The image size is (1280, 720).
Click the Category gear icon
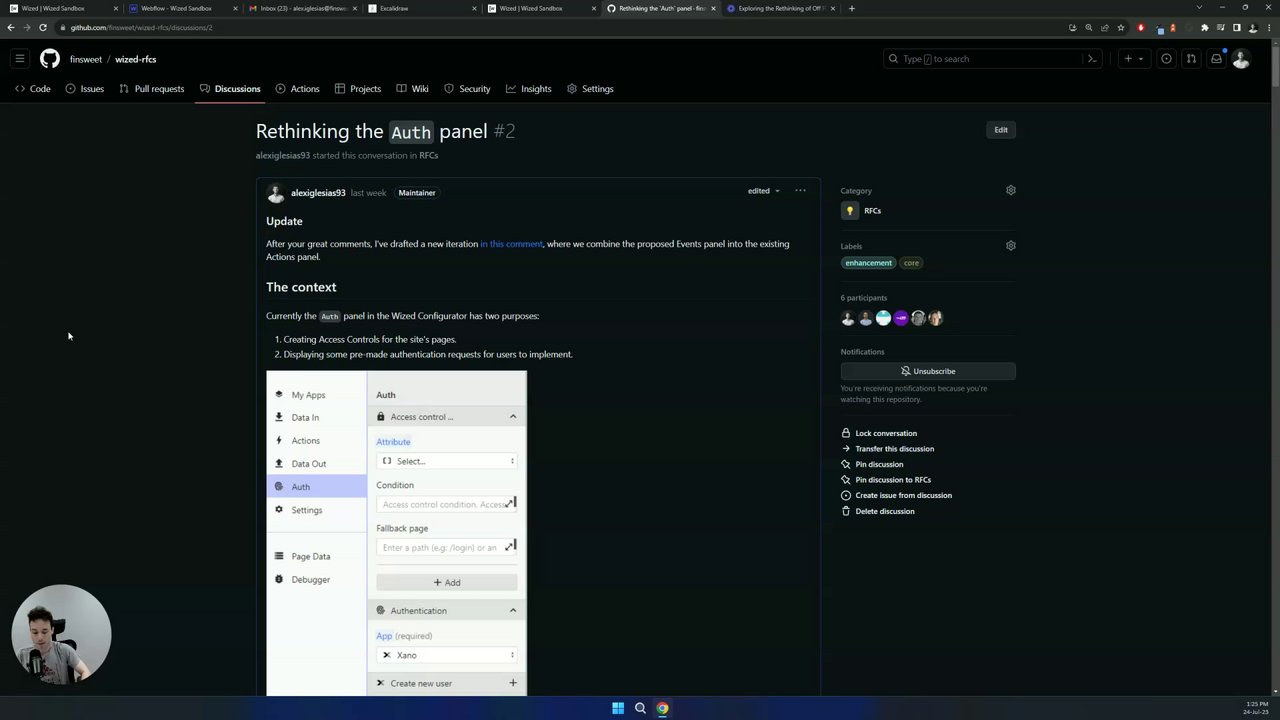[1010, 190]
